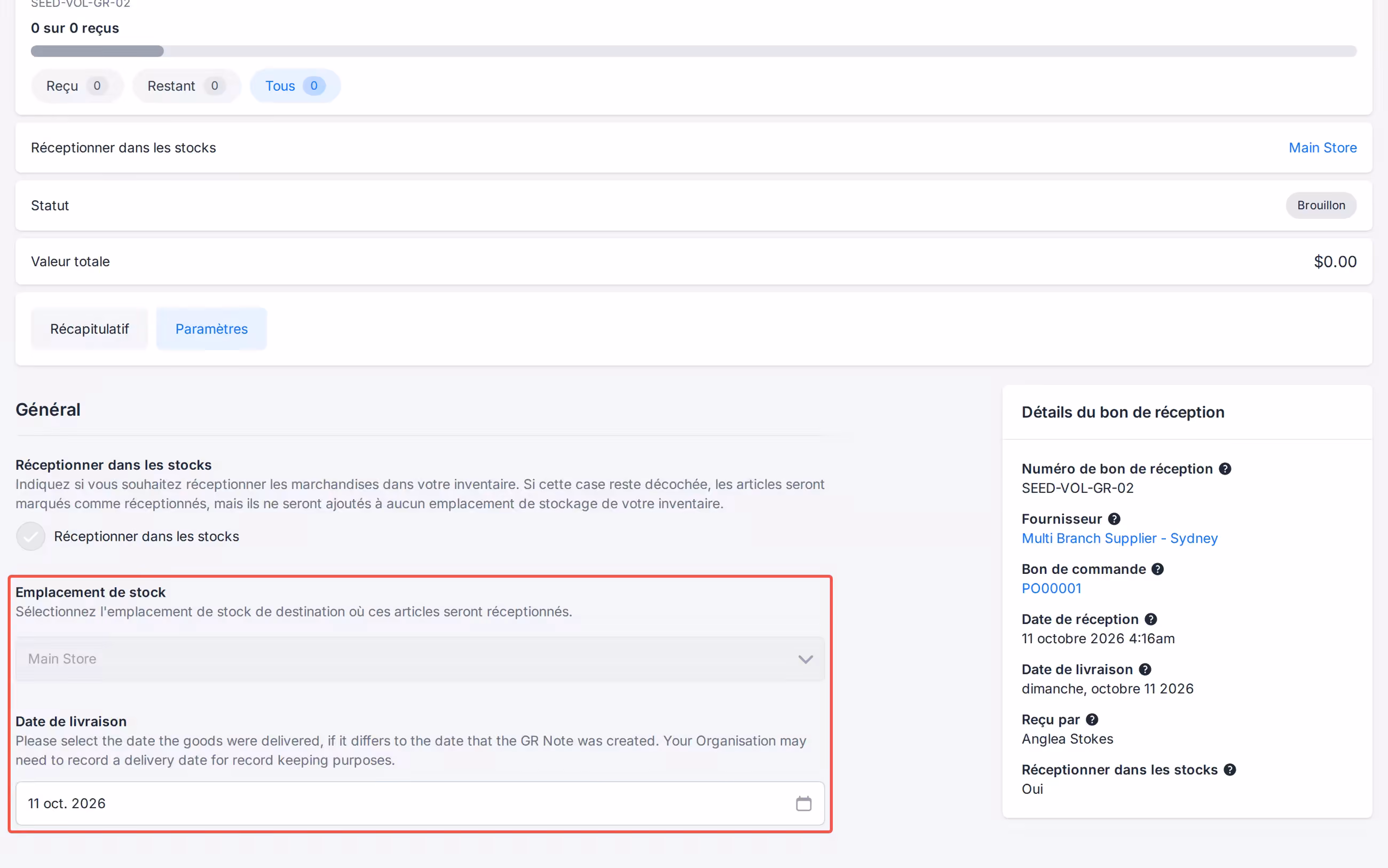
Task: Select the Tous filter
Action: point(295,86)
